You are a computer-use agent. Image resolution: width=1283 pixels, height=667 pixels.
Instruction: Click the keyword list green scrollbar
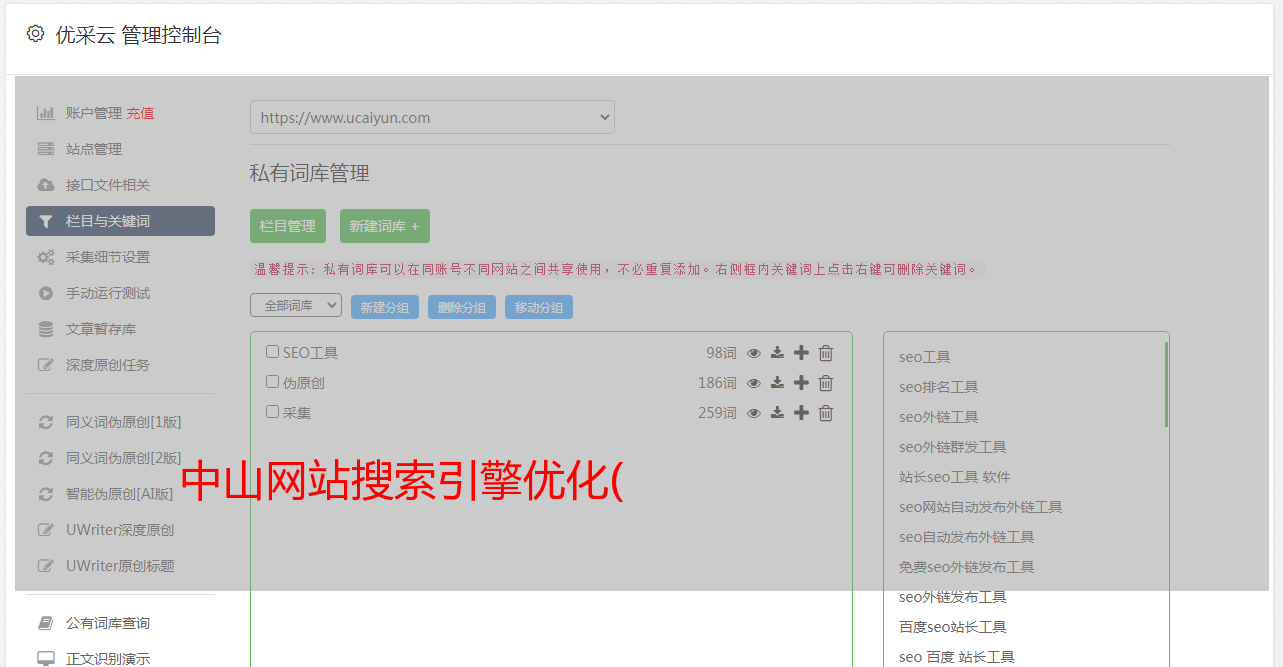point(1166,385)
